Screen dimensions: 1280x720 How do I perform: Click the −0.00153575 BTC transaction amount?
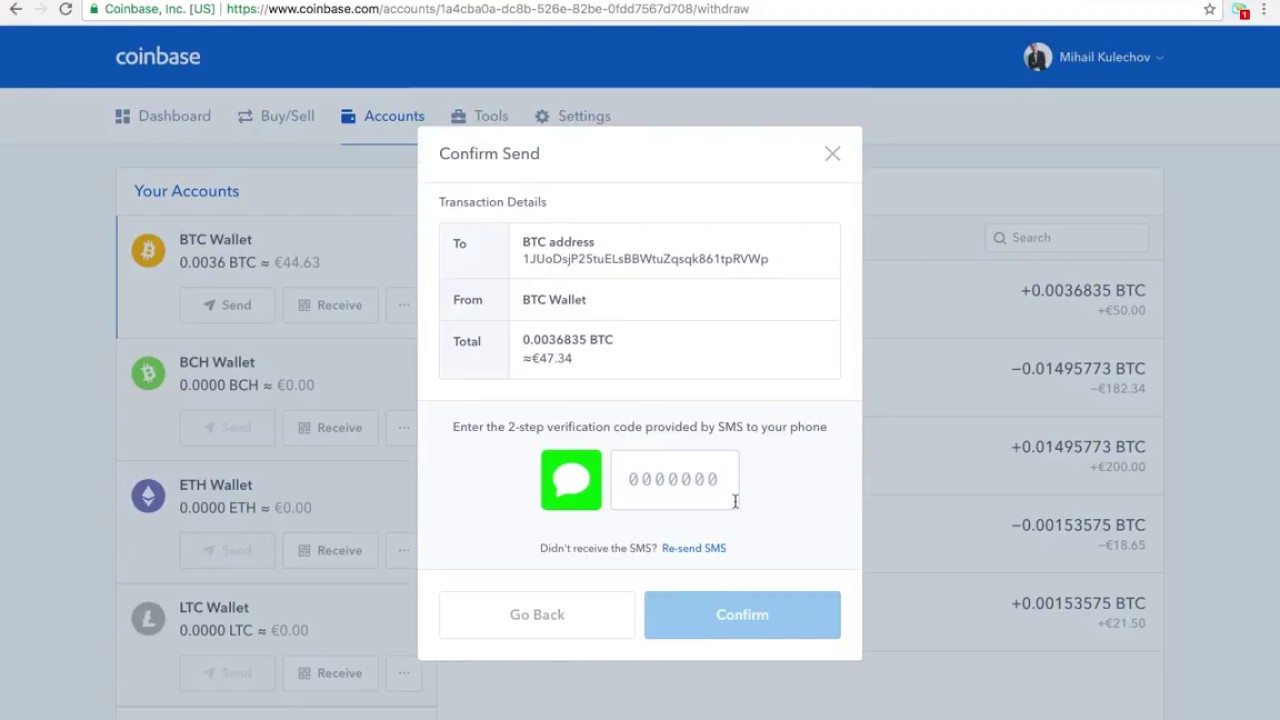1078,525
